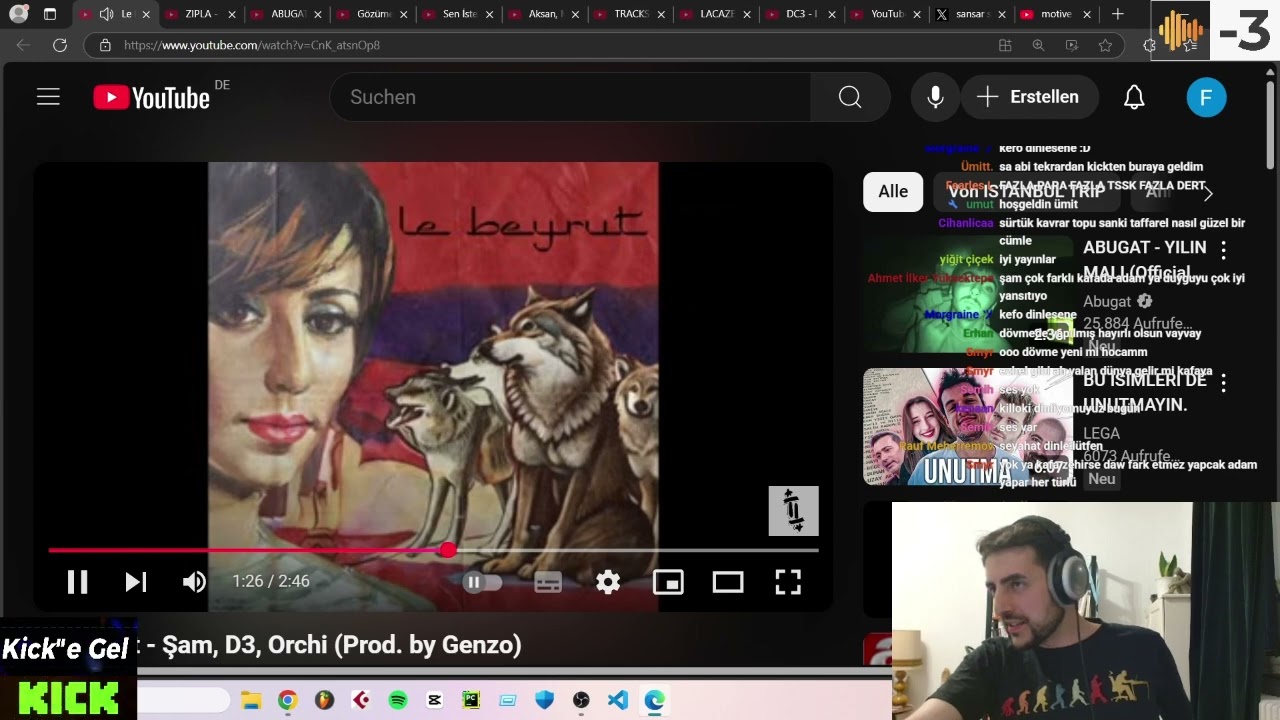
Task: Open a new browser tab
Action: tap(1118, 14)
